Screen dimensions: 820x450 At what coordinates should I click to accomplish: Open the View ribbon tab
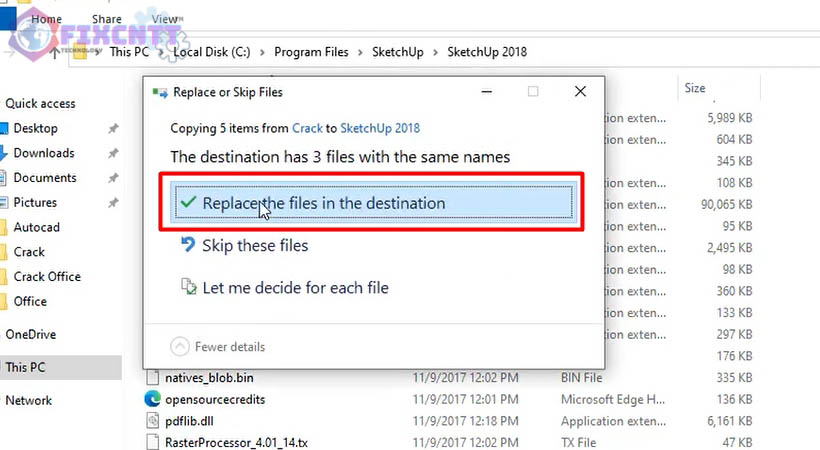click(165, 19)
